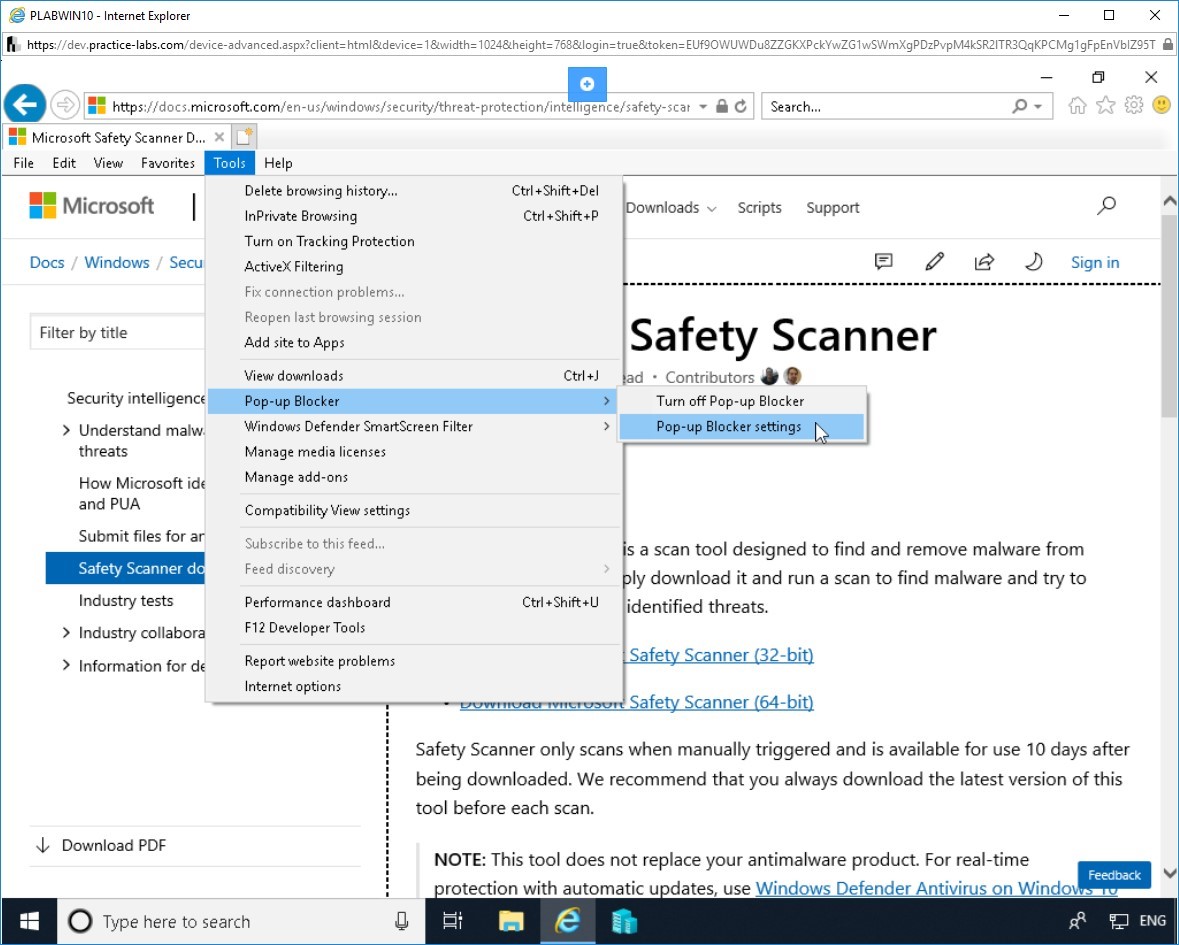
Task: Expand the Information for developers tree item
Action: (x=66, y=665)
